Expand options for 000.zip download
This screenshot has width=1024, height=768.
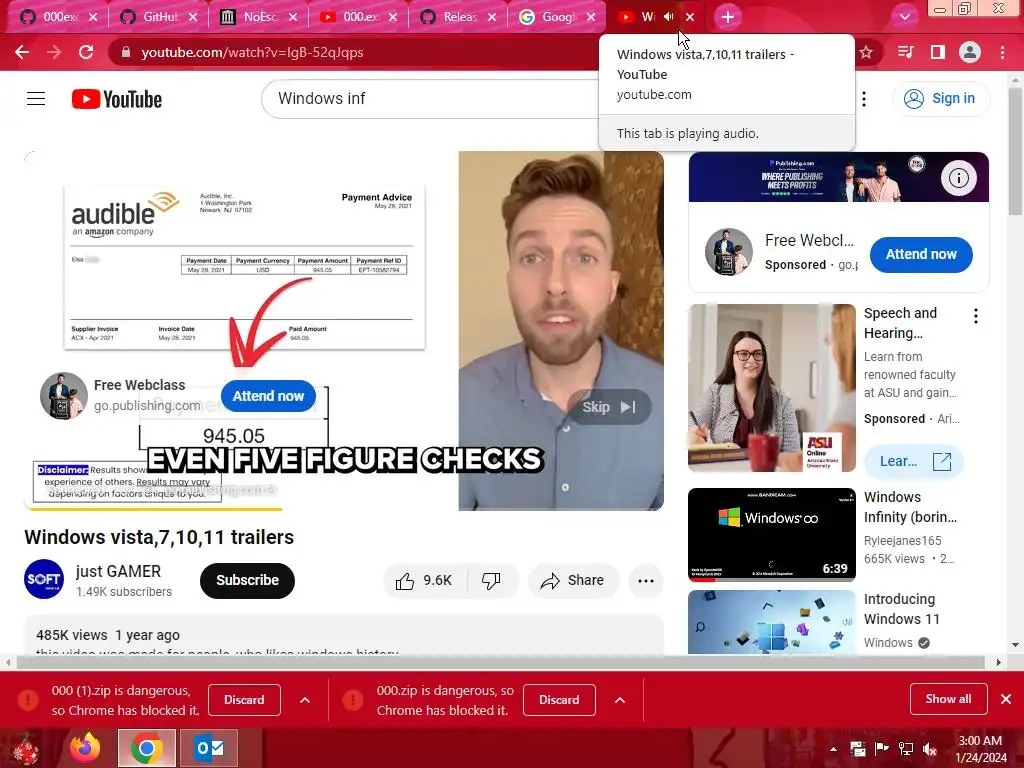620,700
